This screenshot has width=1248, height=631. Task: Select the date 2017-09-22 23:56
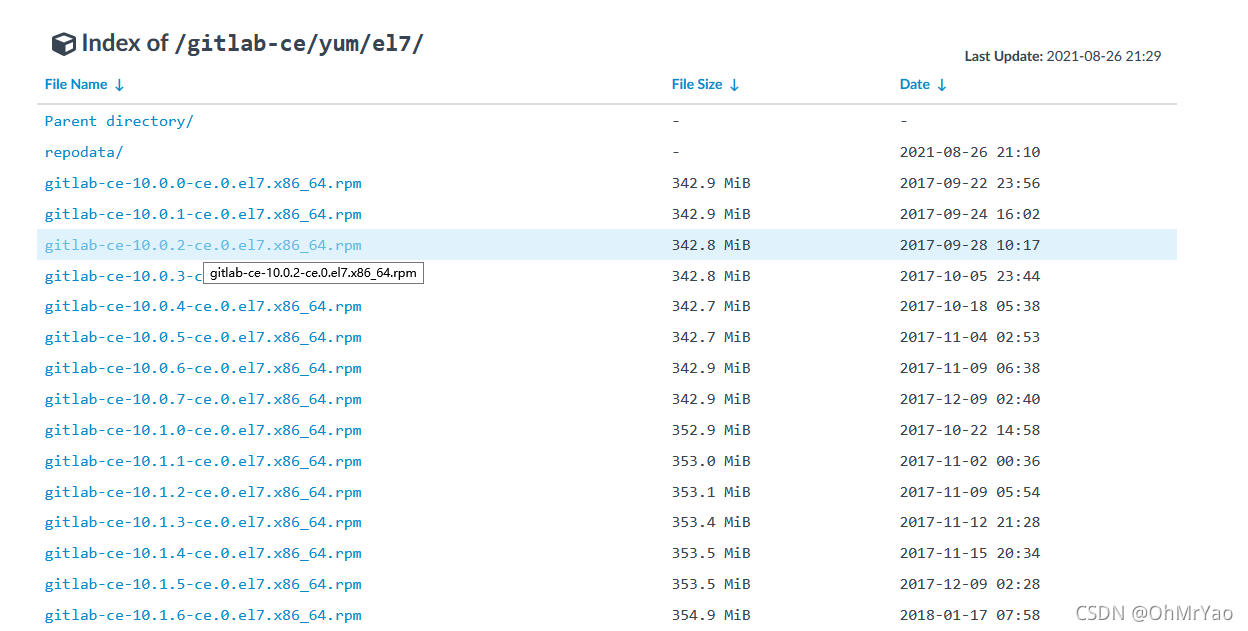(970, 183)
